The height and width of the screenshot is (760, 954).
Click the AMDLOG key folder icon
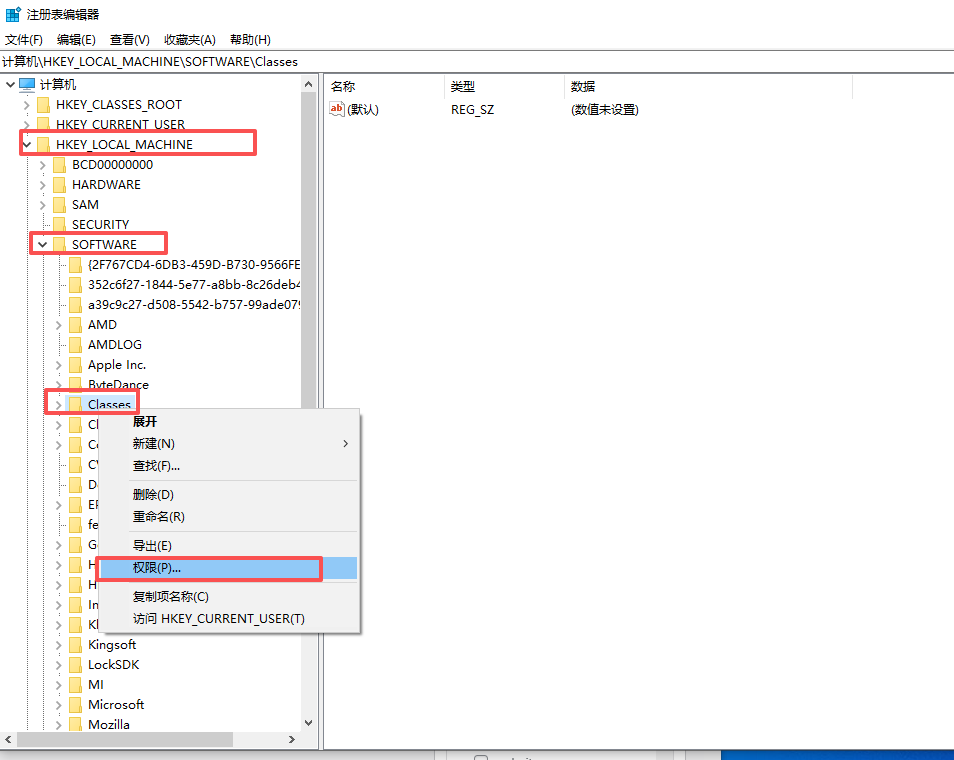78,344
